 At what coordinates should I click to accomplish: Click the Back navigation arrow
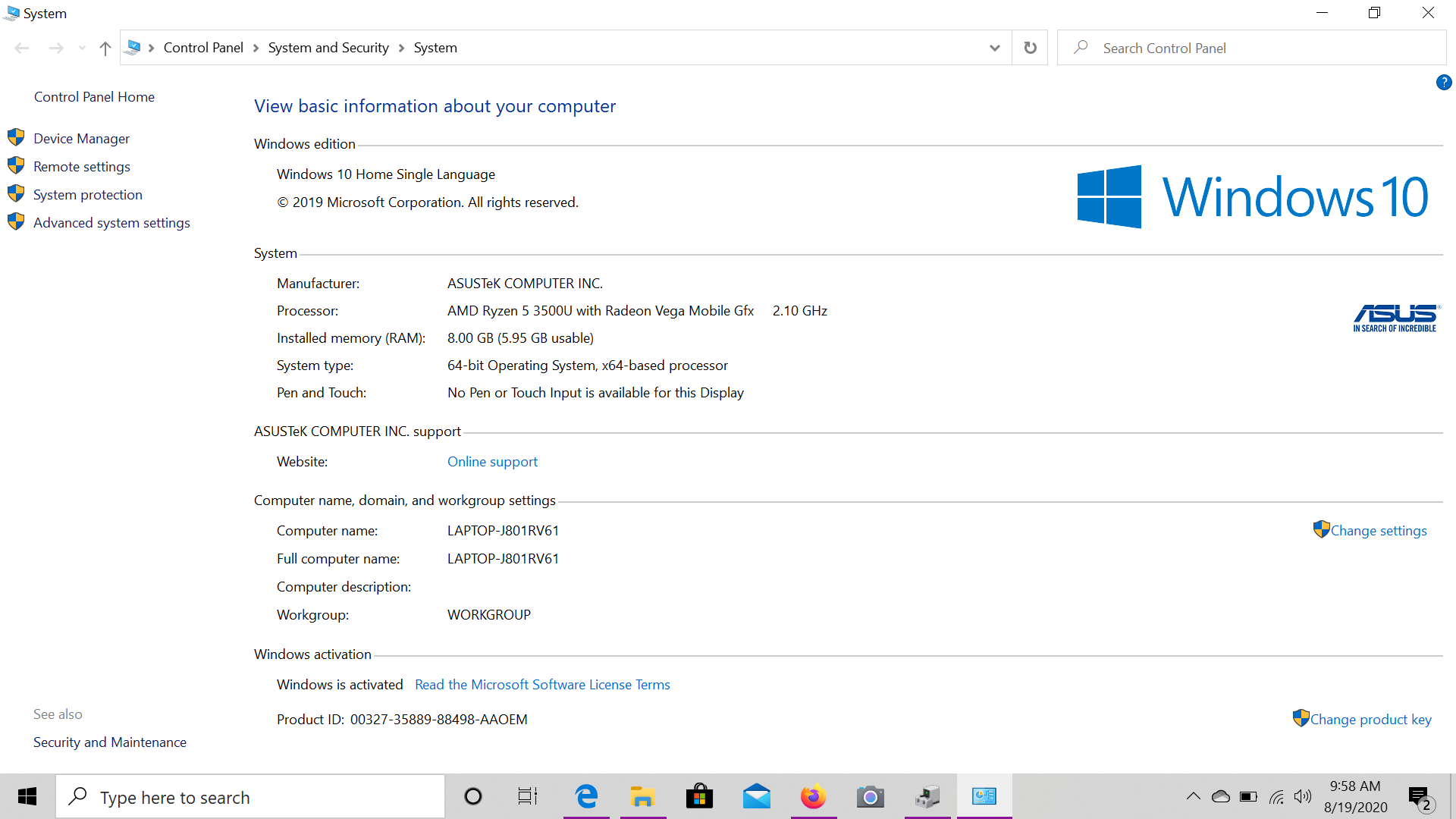pyautogui.click(x=22, y=48)
